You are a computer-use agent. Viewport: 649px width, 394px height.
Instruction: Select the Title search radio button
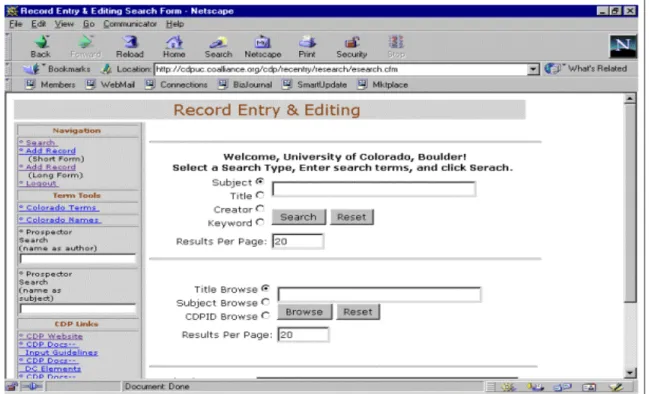pyautogui.click(x=260, y=195)
